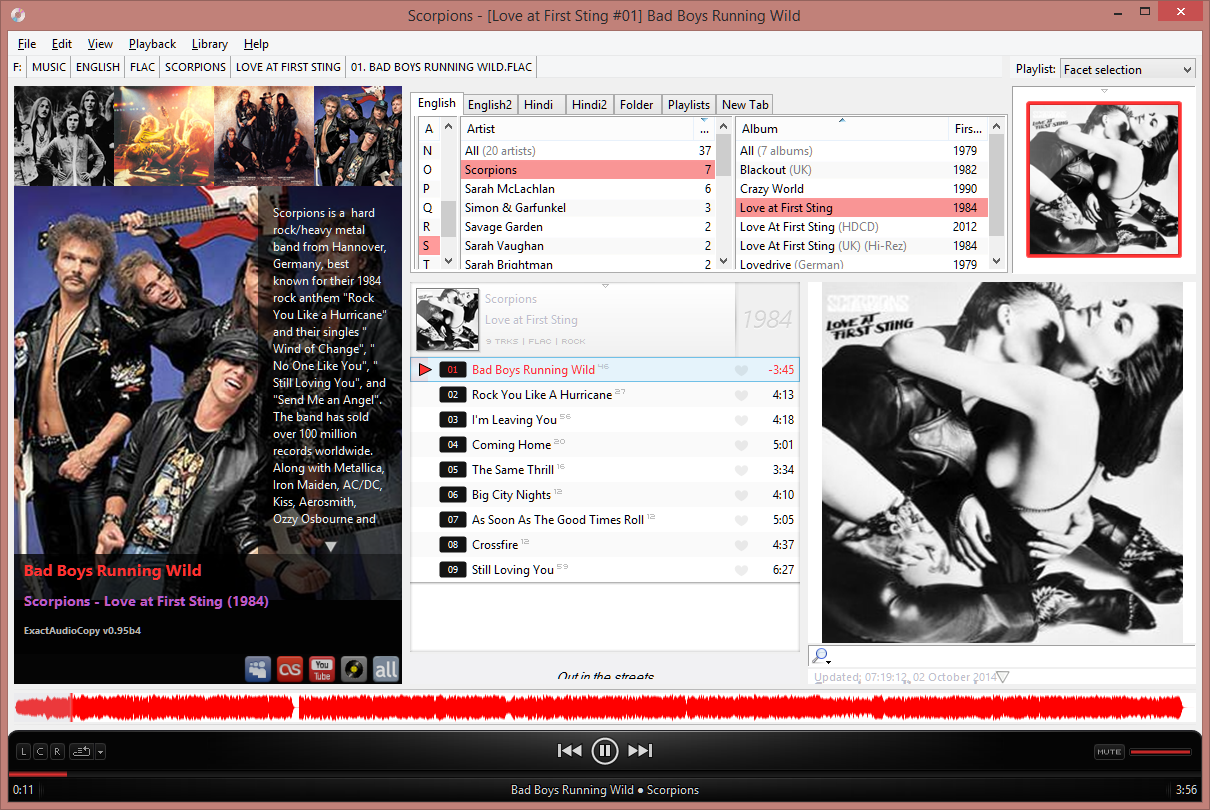Open the Edit menu
This screenshot has width=1210, height=810.
coord(62,44)
